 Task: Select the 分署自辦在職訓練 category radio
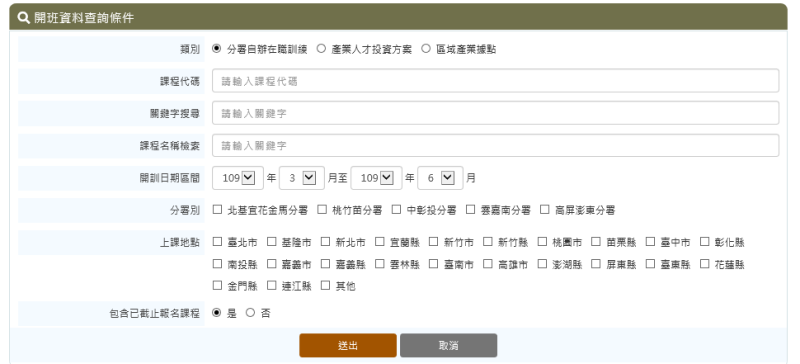(x=217, y=49)
